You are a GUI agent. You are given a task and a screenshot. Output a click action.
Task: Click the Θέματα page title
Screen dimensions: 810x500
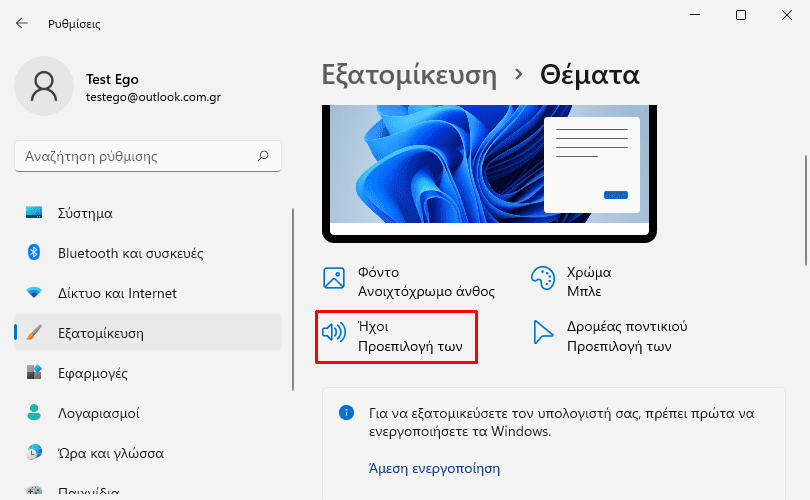click(x=589, y=75)
